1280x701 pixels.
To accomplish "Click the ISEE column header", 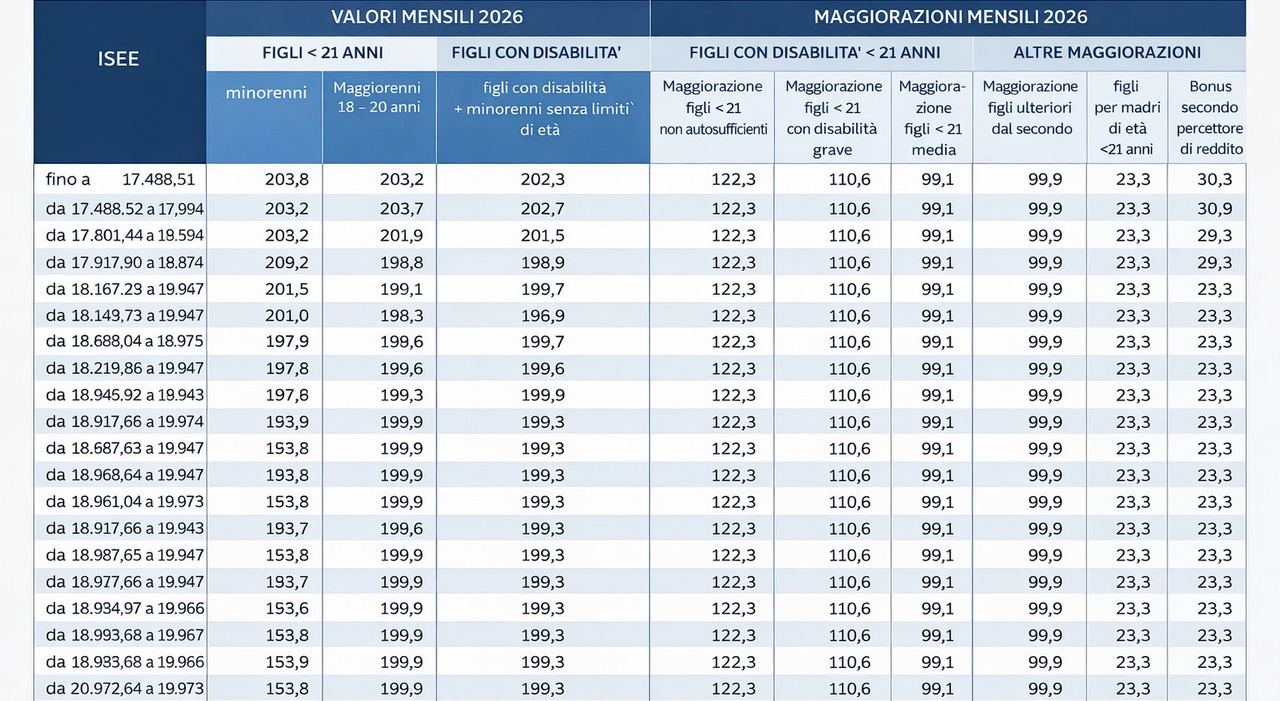I will [x=119, y=59].
